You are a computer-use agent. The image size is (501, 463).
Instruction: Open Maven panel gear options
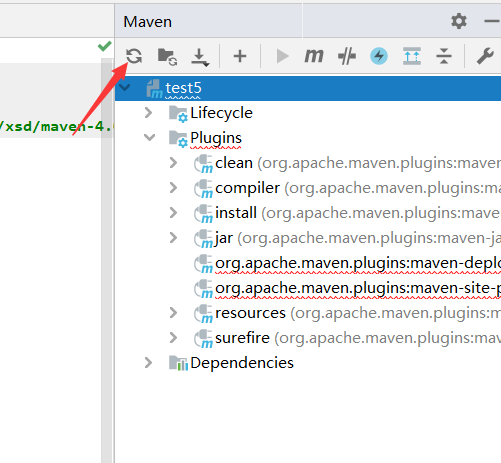click(459, 21)
